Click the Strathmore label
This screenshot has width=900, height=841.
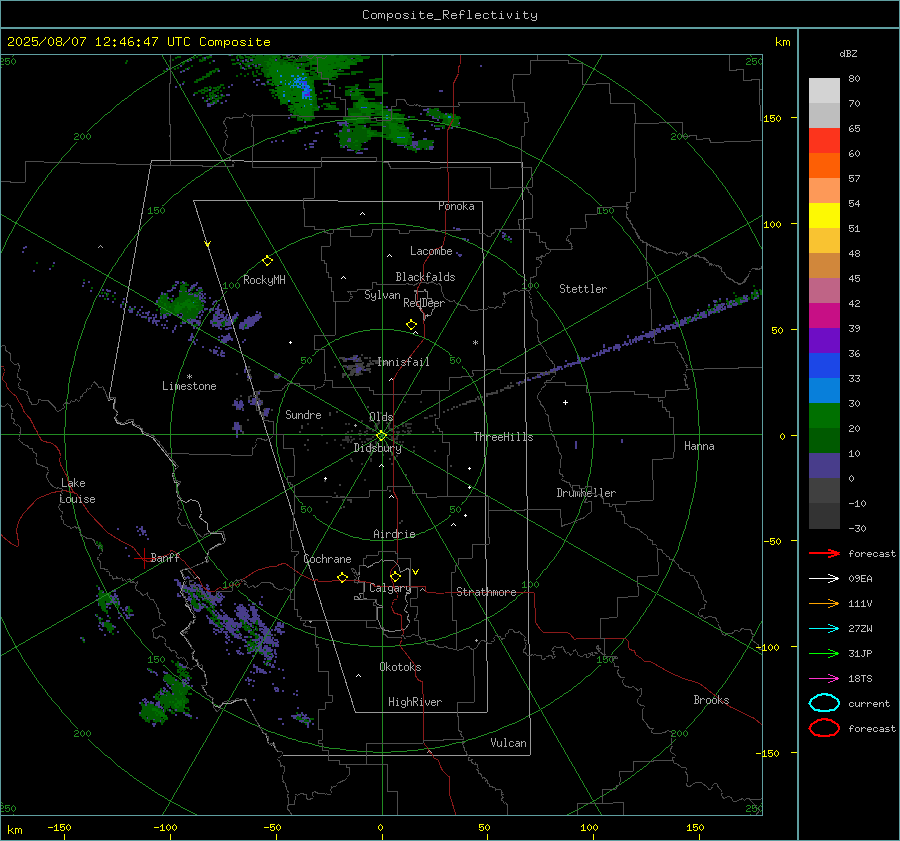point(486,592)
